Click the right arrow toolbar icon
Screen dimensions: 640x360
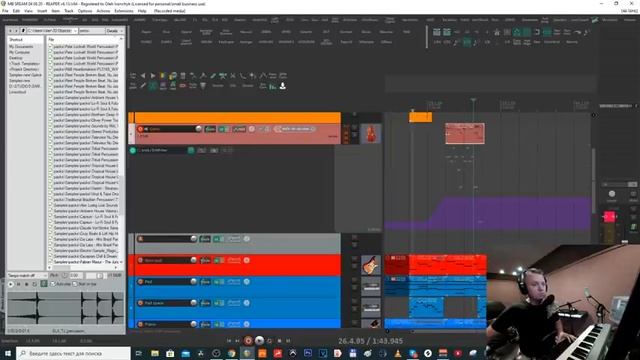point(153,76)
